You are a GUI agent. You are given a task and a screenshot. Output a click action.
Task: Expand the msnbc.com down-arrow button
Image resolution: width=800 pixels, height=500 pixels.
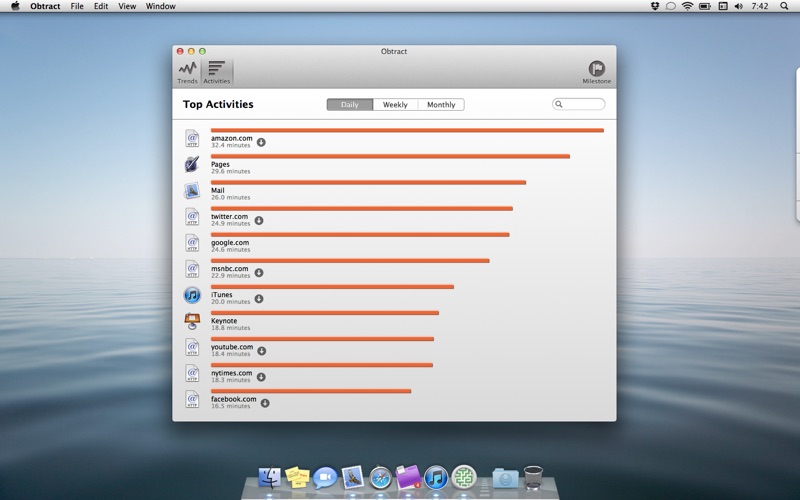(259, 272)
